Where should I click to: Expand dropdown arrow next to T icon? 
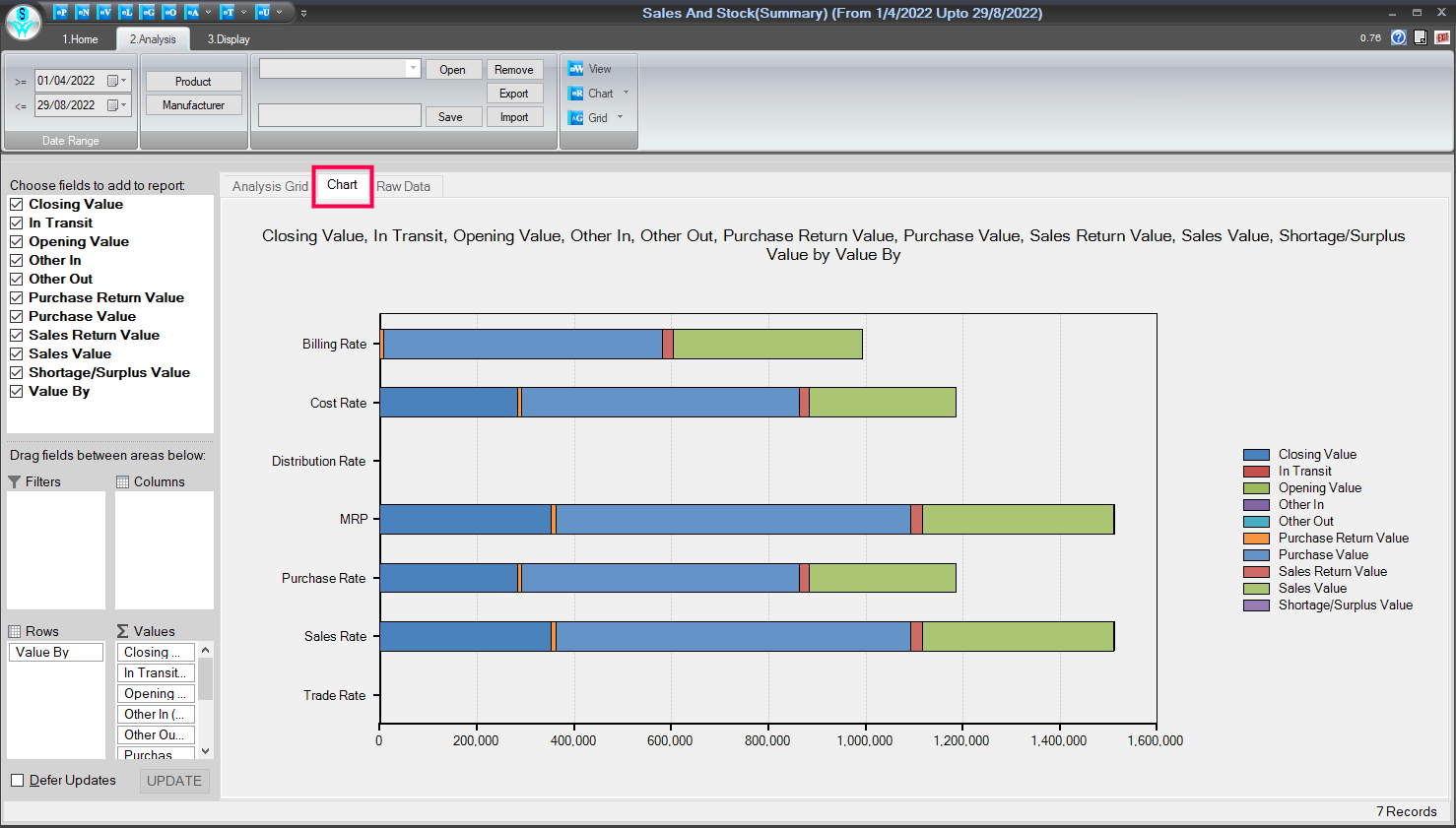pyautogui.click(x=243, y=13)
